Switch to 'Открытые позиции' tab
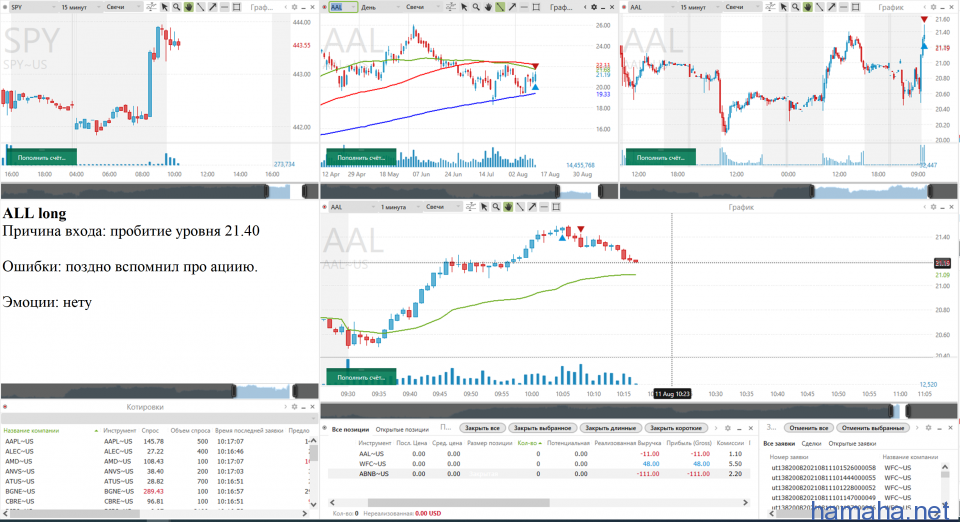 coord(402,429)
